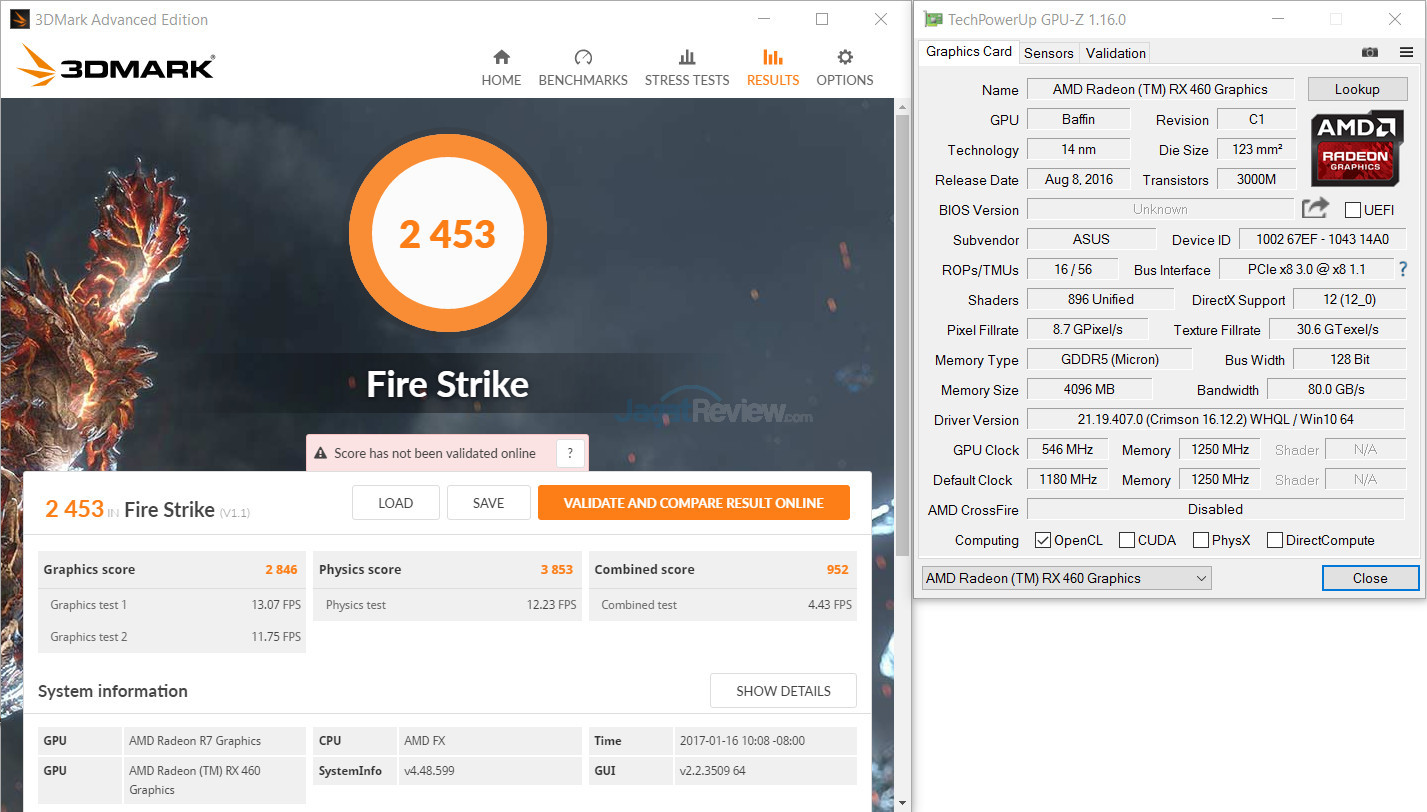
Task: Click the orange 2 453 score circle
Action: coord(447,234)
